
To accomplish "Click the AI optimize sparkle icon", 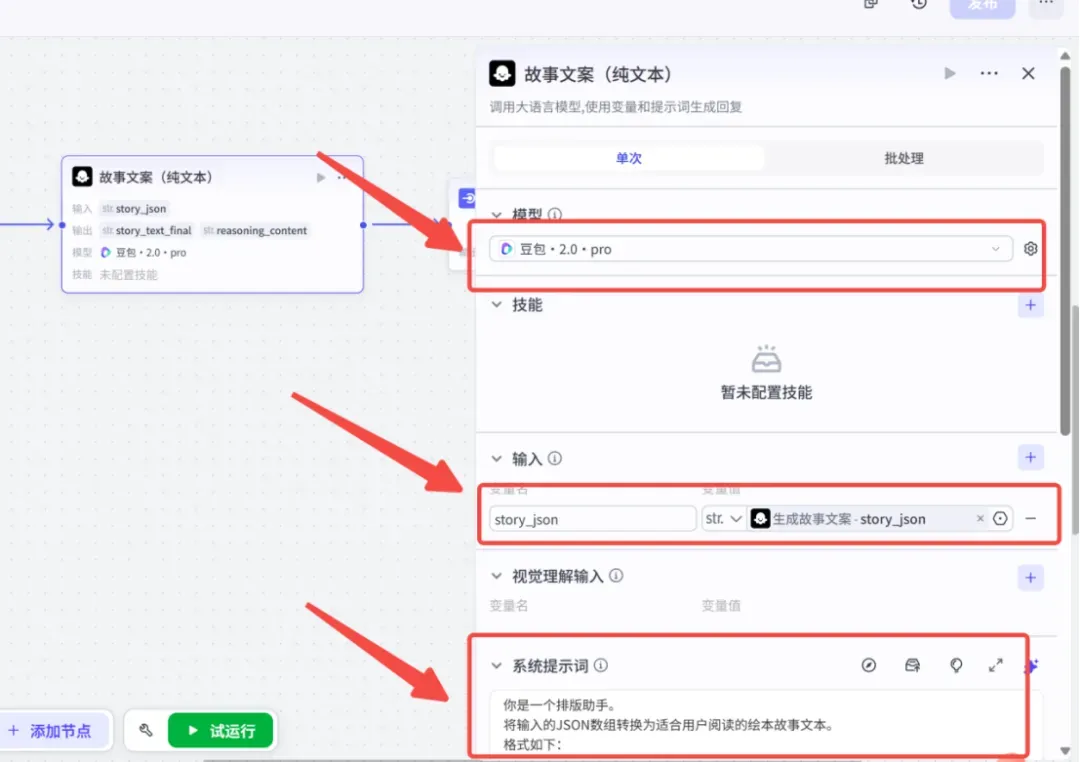I will pyautogui.click(x=1032, y=666).
